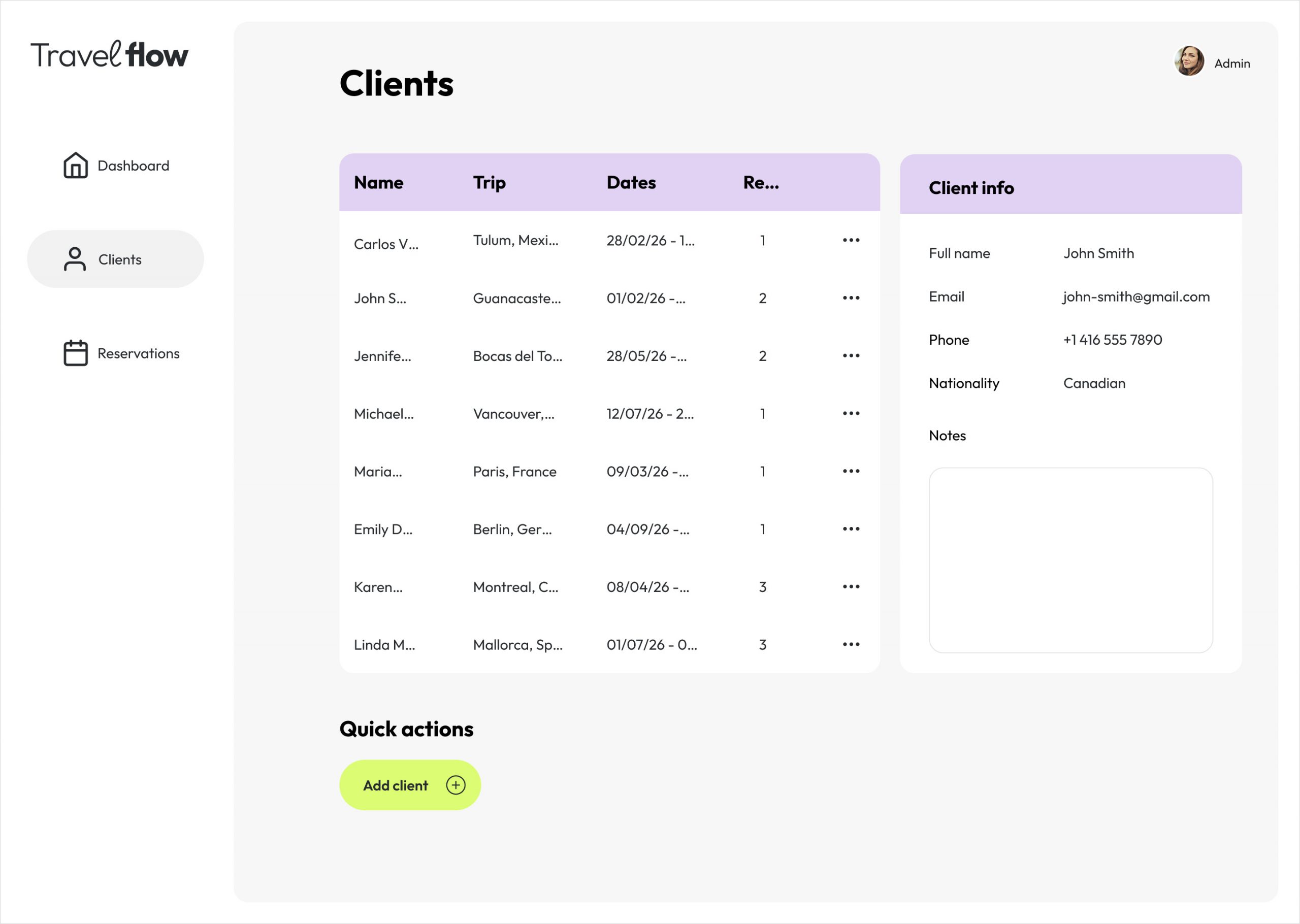Select client Maria... in the table

click(378, 472)
